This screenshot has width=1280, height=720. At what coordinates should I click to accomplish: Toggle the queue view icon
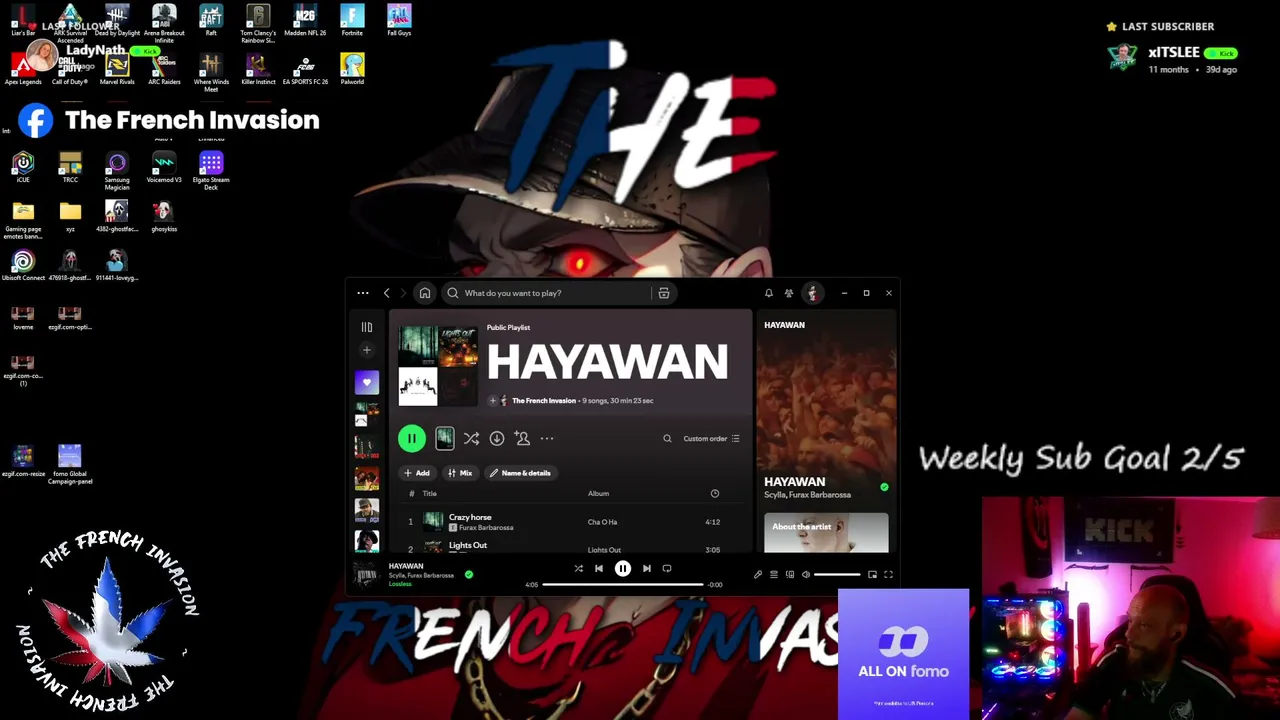(773, 575)
